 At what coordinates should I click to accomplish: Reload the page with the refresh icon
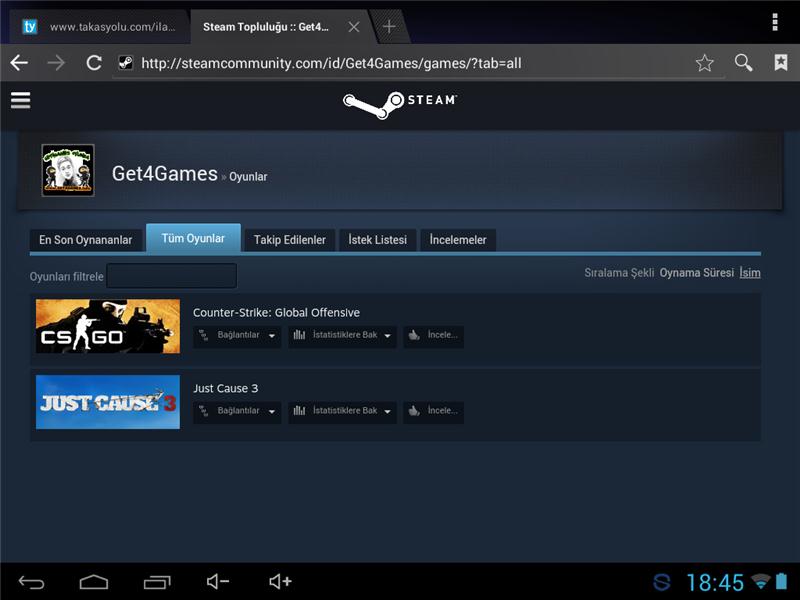94,63
